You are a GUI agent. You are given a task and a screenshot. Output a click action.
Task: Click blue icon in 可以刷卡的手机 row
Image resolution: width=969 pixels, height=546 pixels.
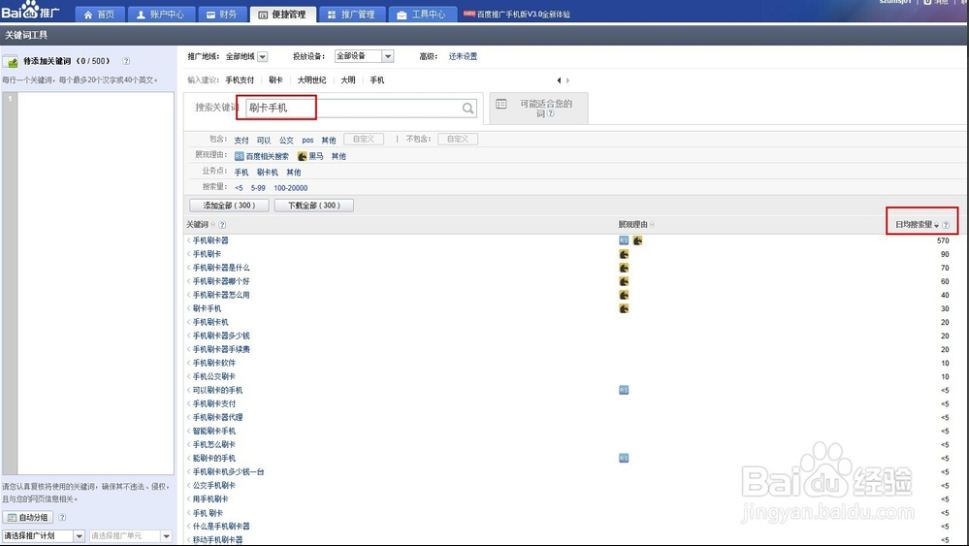pyautogui.click(x=624, y=390)
